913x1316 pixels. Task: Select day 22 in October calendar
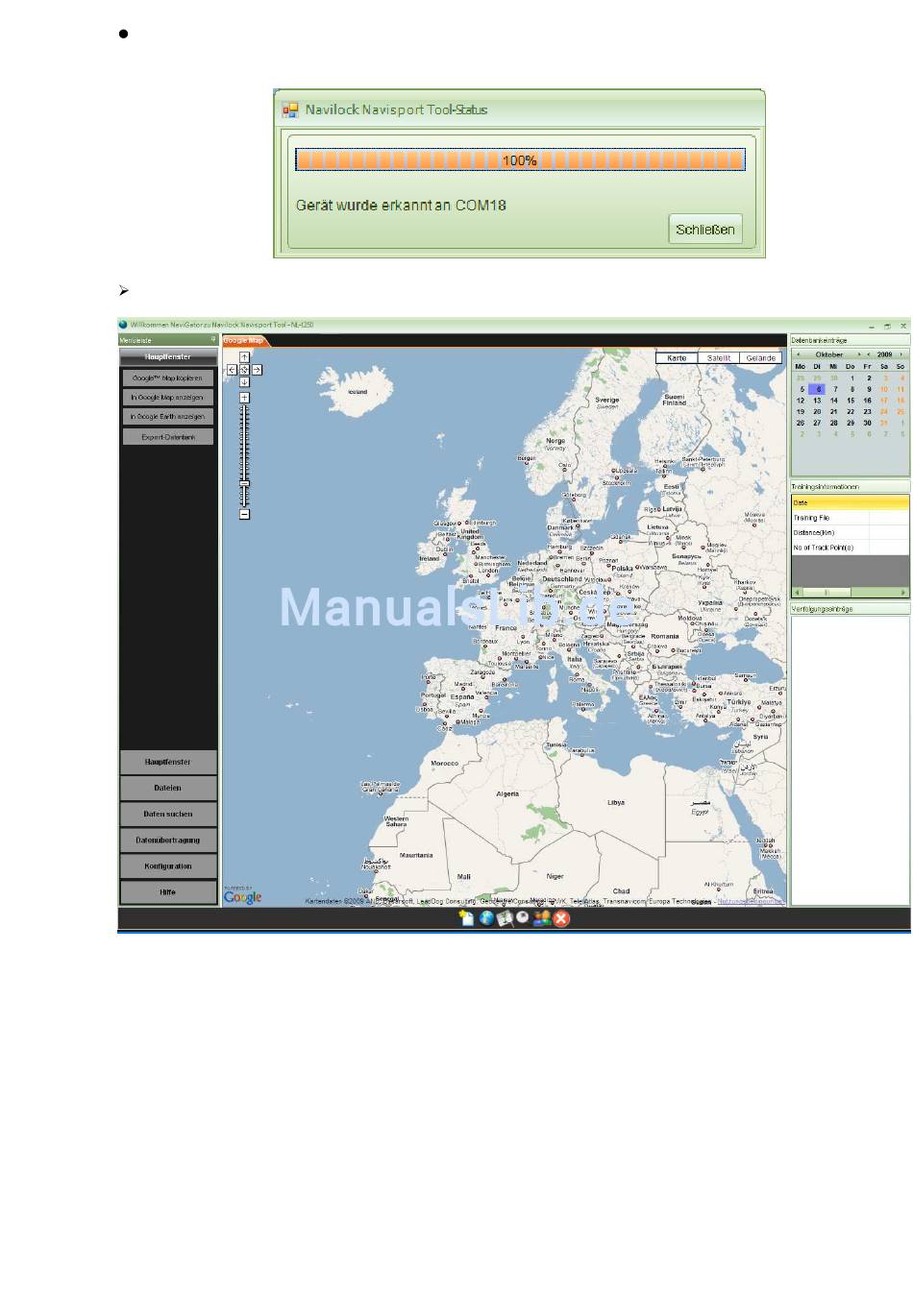pos(851,411)
